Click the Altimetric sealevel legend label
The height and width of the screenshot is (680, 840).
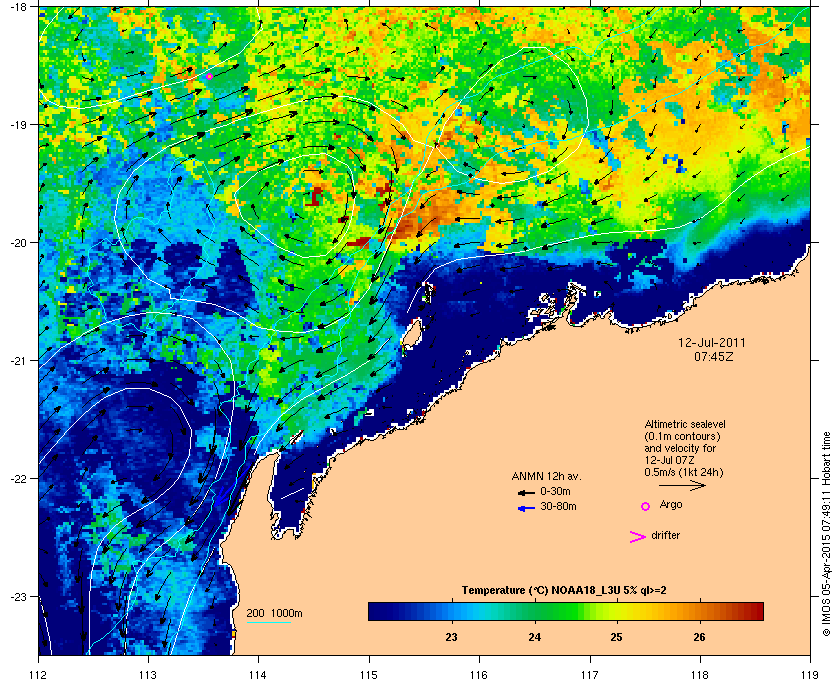pyautogui.click(x=685, y=424)
